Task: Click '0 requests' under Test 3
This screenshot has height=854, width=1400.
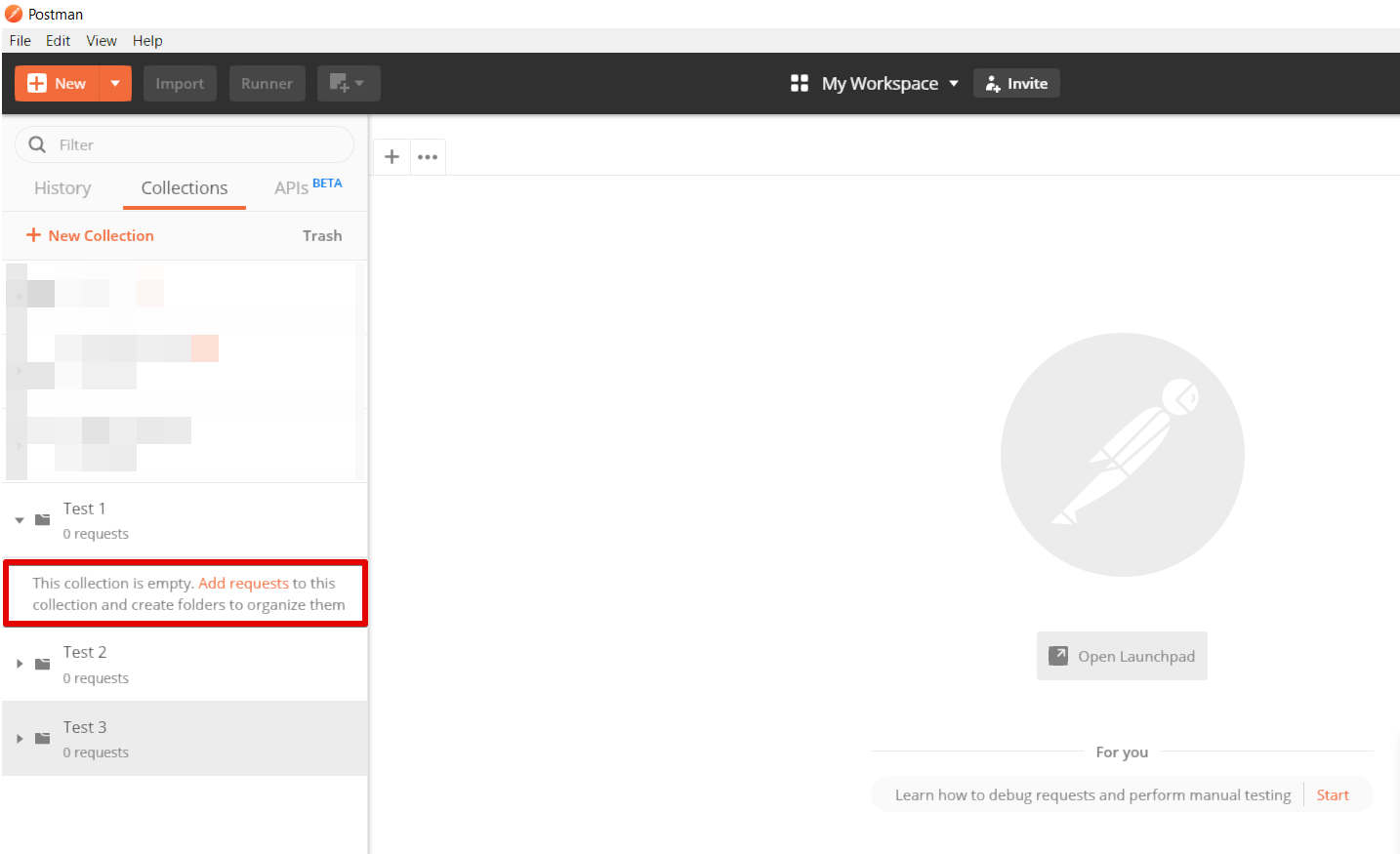Action: coord(96,752)
